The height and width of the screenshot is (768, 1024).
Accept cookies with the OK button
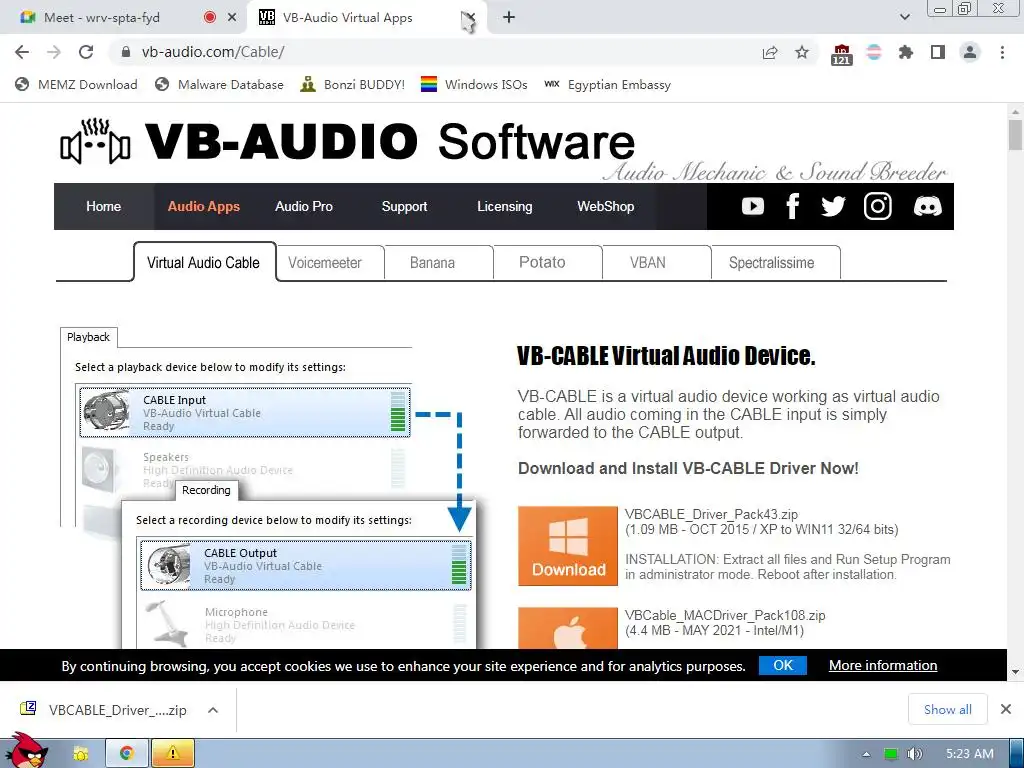(783, 665)
